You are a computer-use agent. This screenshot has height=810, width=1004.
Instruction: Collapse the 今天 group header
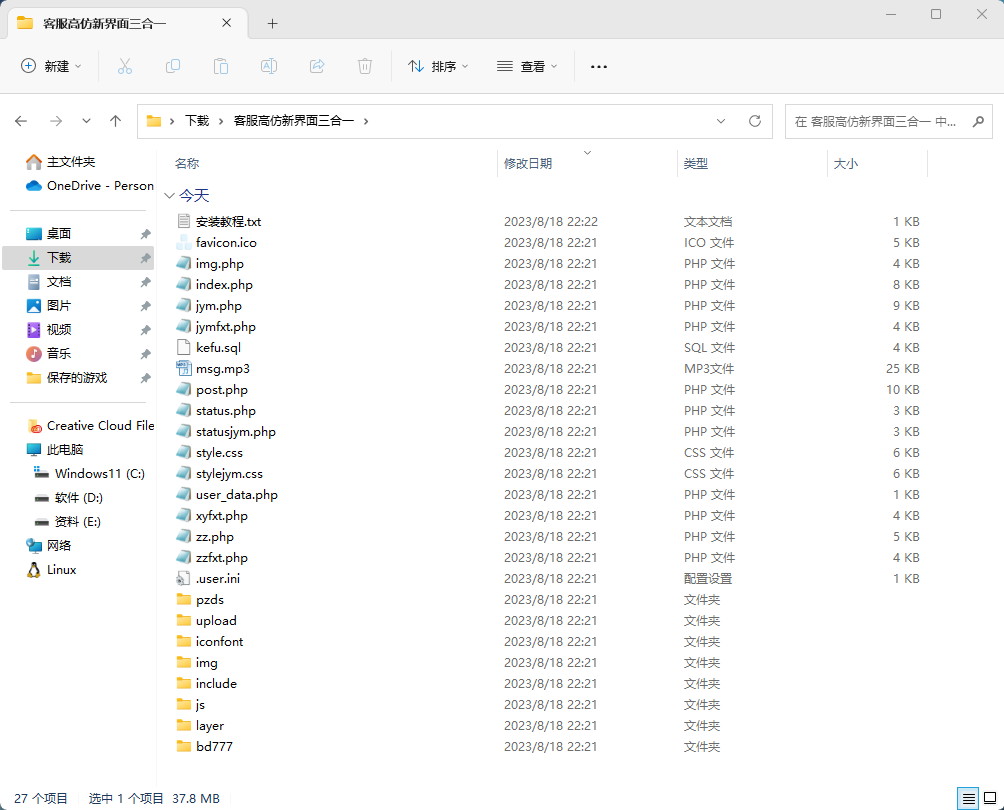[170, 196]
